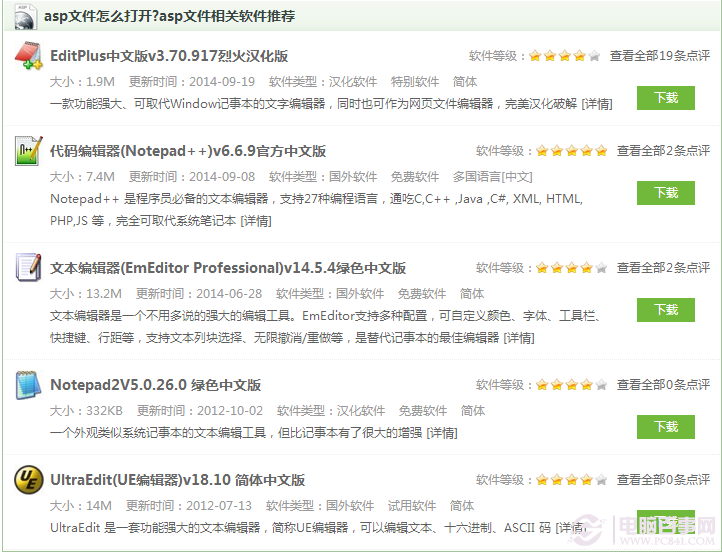Open [详情] details link for Notepad2

(442, 433)
